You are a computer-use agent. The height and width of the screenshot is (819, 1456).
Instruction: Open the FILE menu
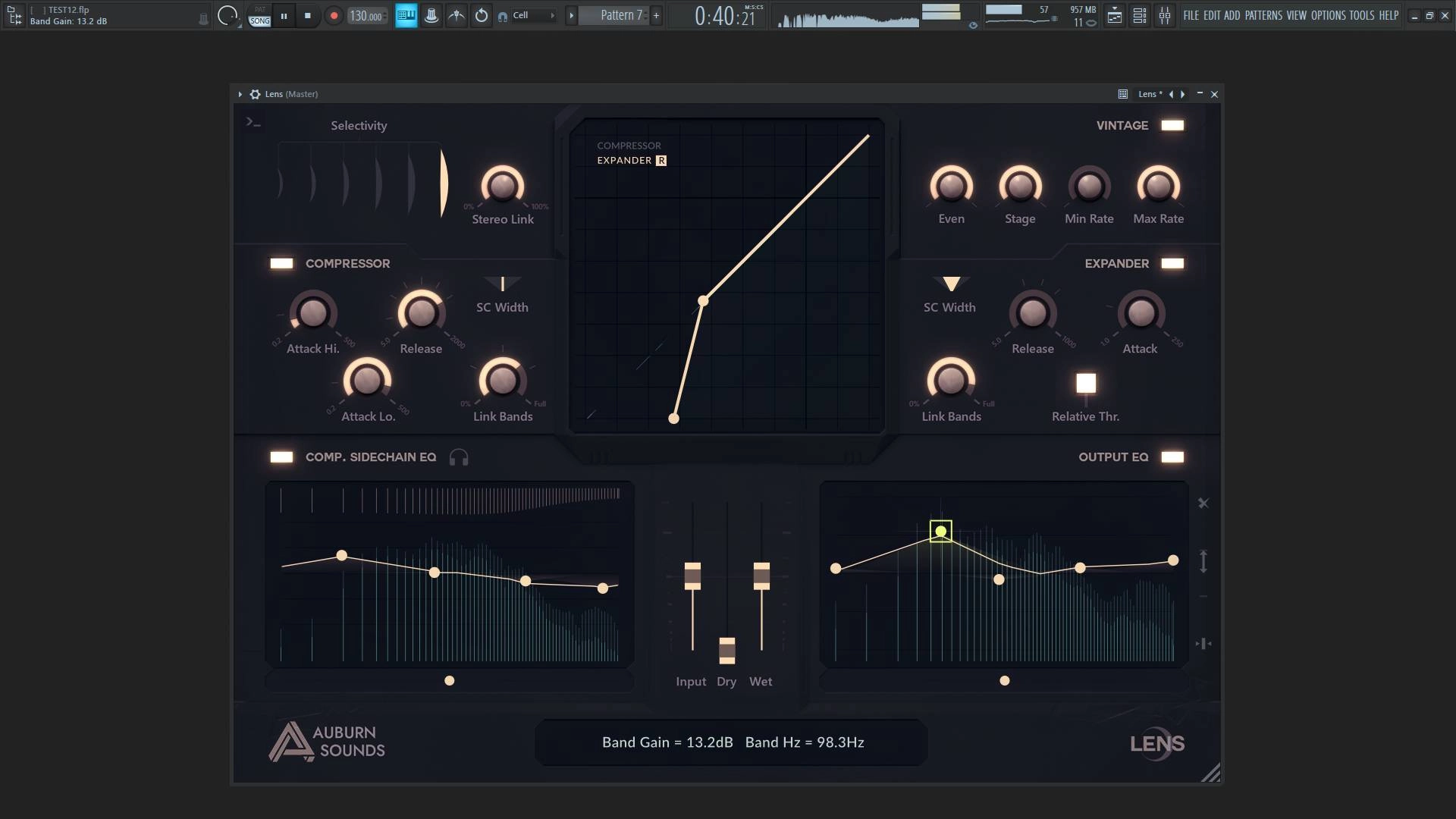[1191, 15]
